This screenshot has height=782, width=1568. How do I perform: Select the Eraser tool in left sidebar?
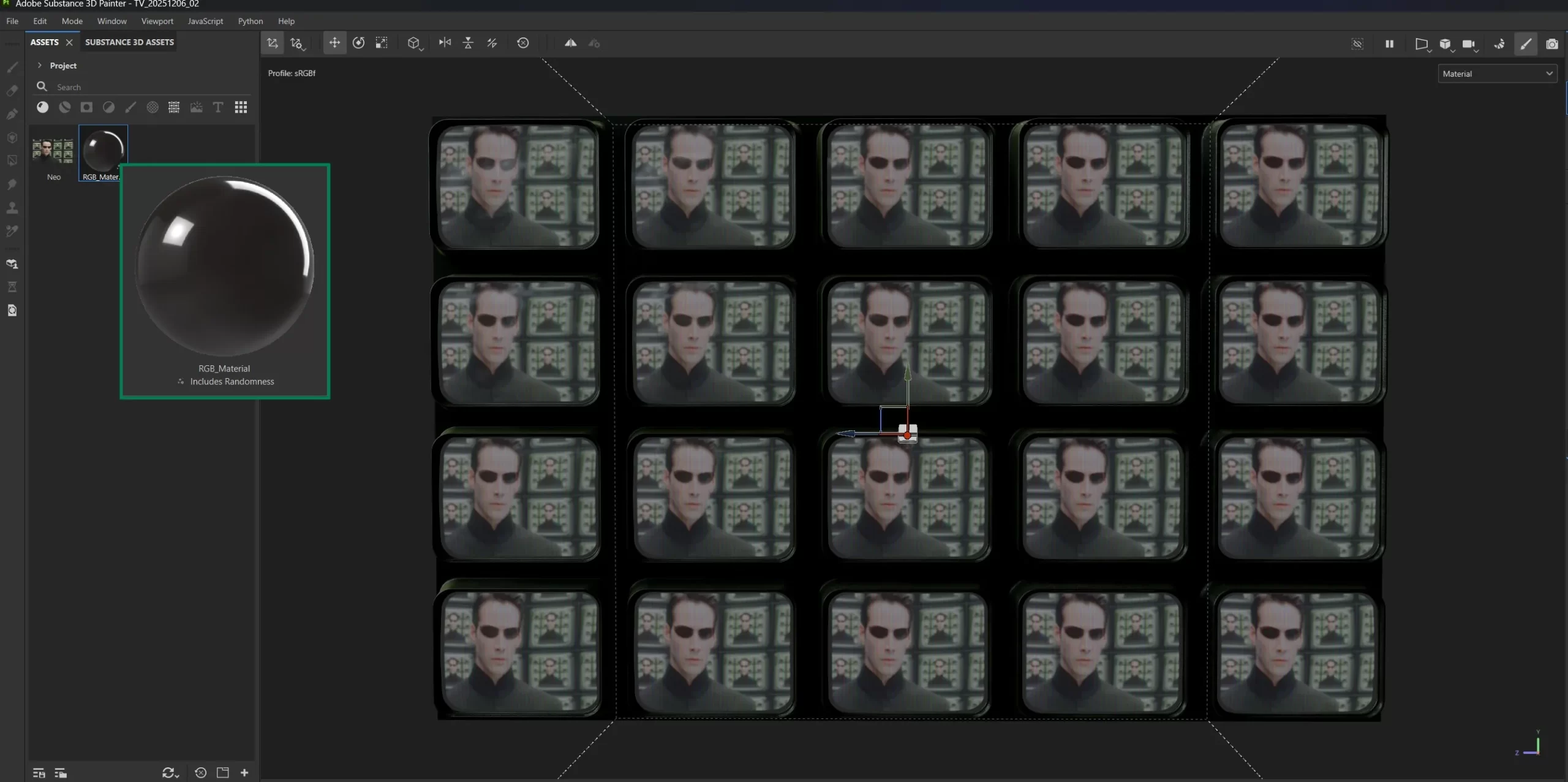tap(12, 90)
